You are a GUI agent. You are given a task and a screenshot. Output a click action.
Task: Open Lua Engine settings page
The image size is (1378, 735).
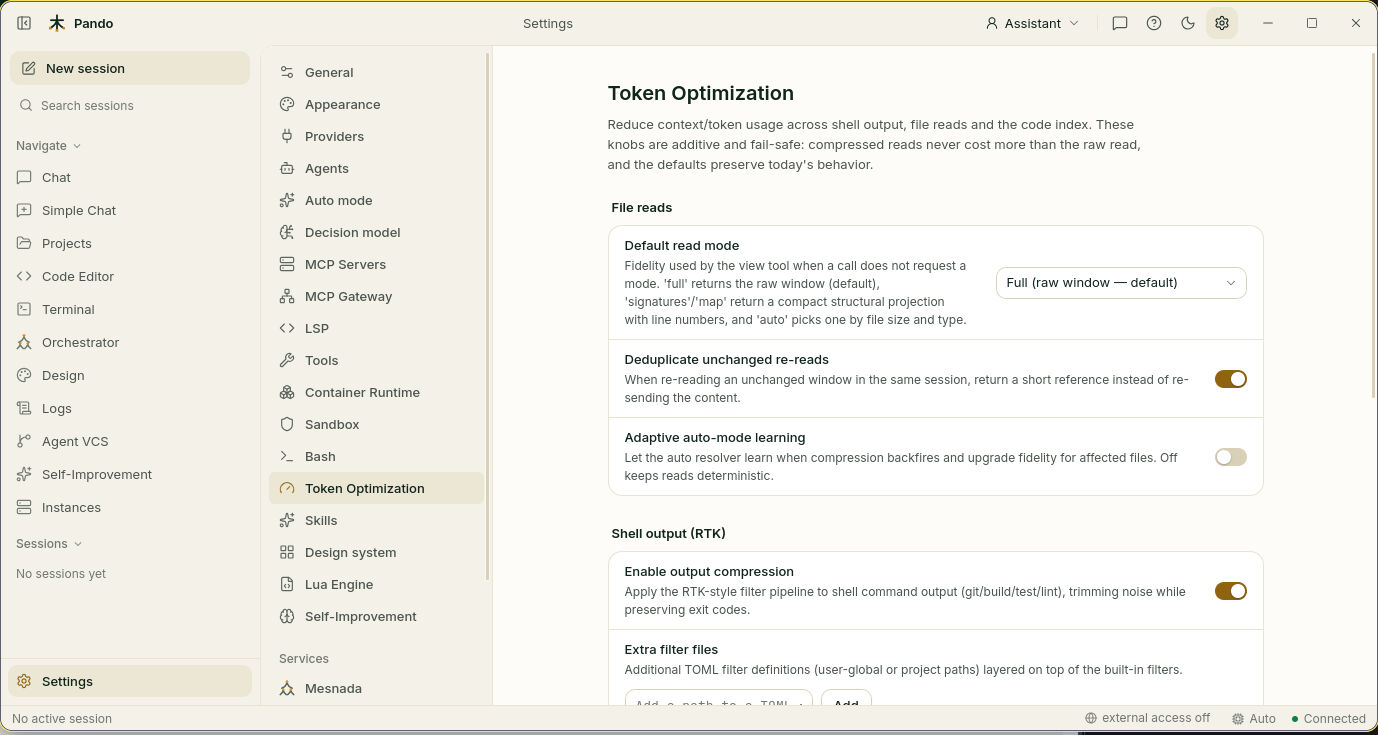pos(376,584)
